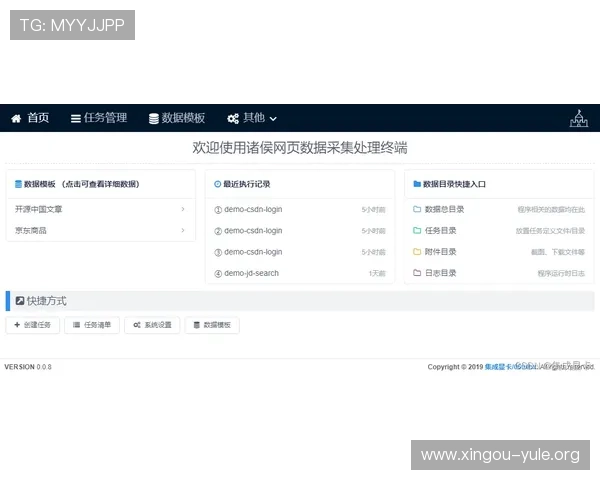Screen dimensions: 600x480
Task: Click green folder icon beside 任务目录
Action: point(417,230)
